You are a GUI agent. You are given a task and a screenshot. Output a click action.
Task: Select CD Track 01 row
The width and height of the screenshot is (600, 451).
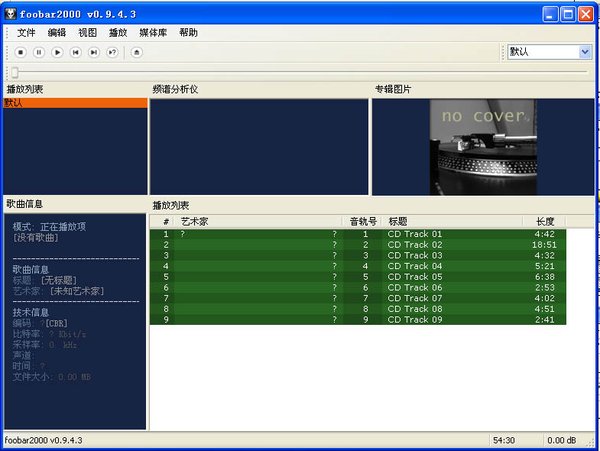click(358, 234)
